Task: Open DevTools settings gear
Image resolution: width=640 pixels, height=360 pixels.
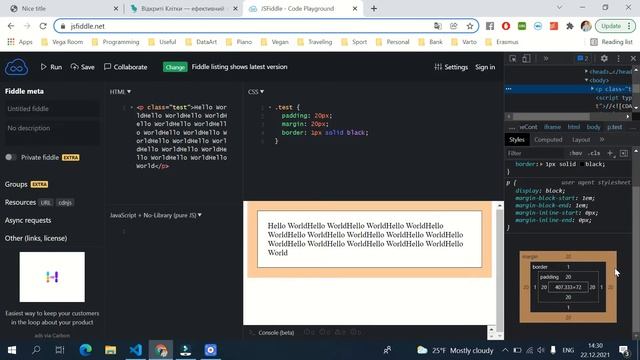Action: pyautogui.click(x=604, y=59)
